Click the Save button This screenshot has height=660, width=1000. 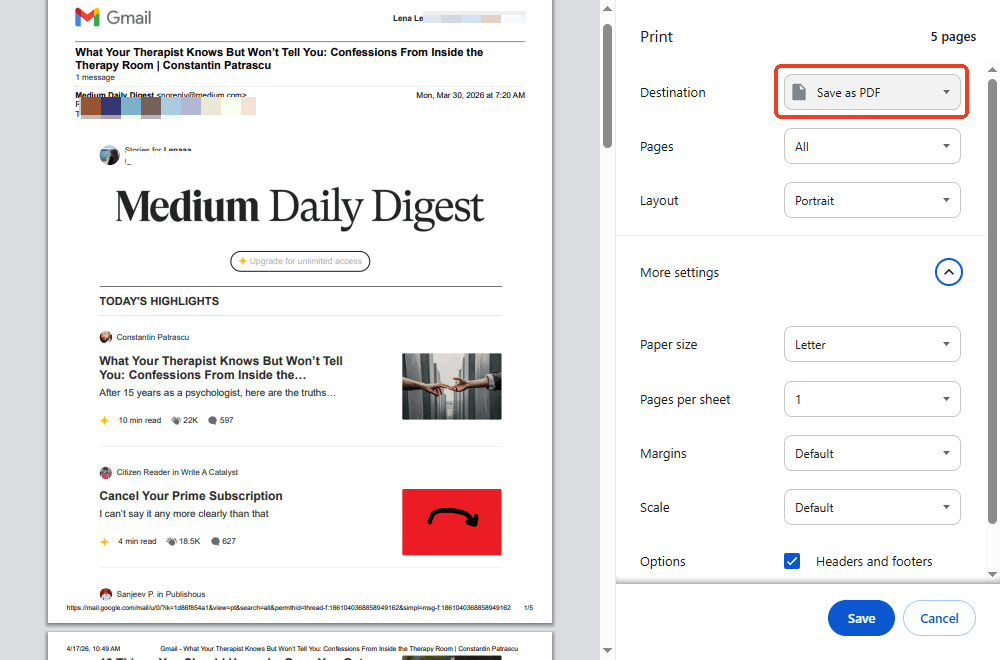point(861,618)
